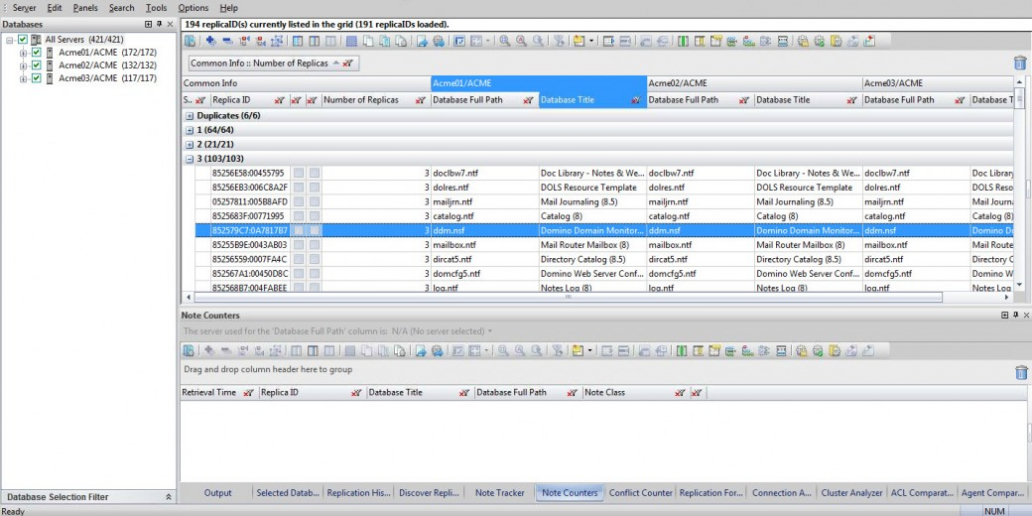The height and width of the screenshot is (516, 1032).
Task: Switch to the Output tab
Action: tap(218, 492)
